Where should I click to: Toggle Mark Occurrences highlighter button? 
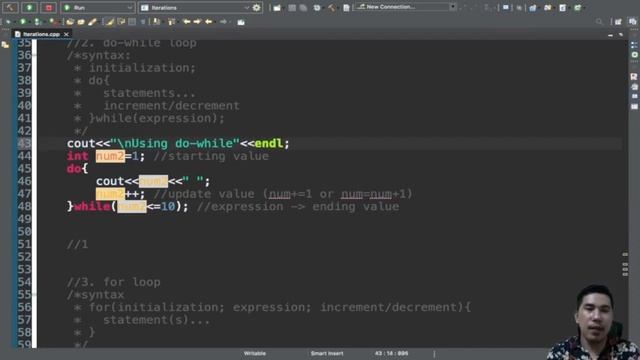(x=109, y=22)
